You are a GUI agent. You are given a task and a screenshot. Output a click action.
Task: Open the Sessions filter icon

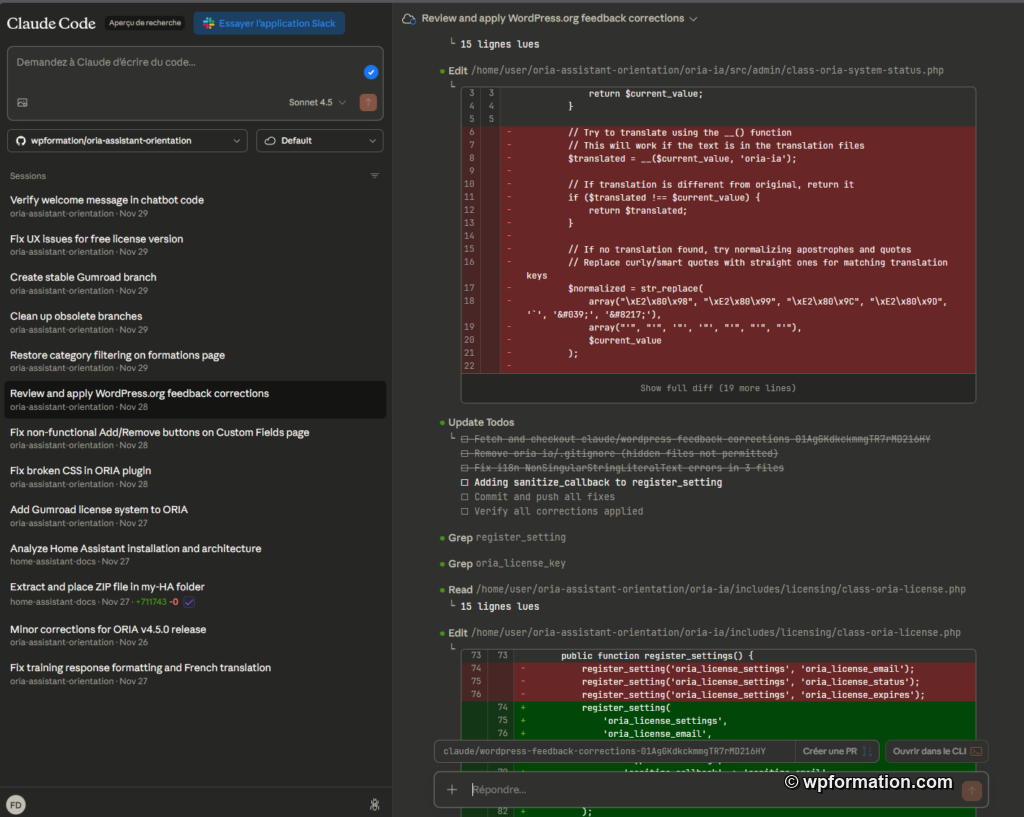point(375,176)
